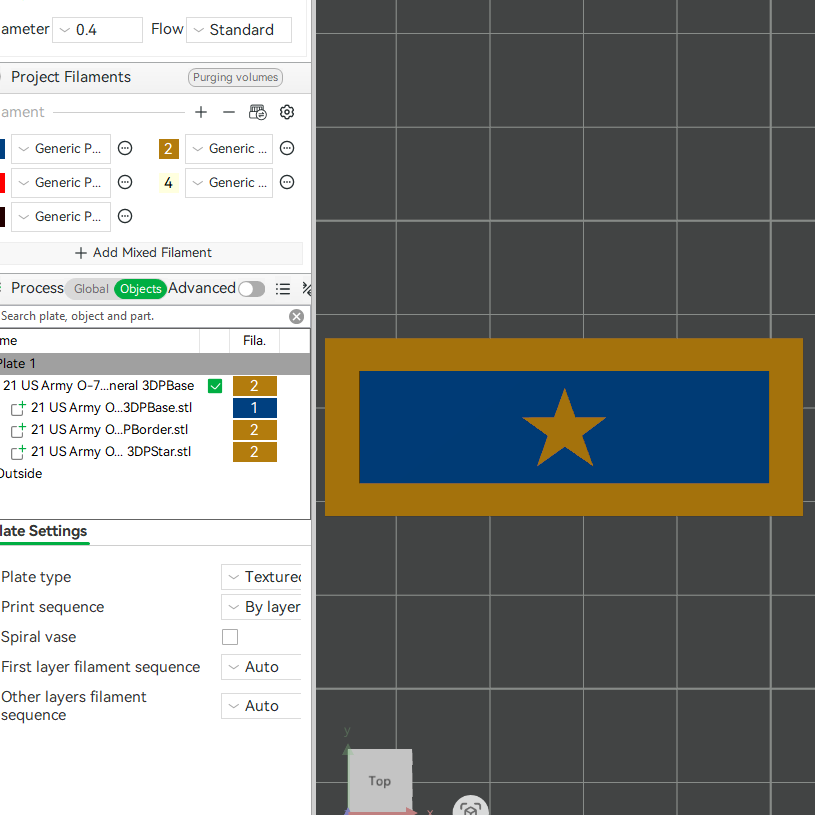Open Other layers filament sequence dropdown
815x815 pixels.
click(261, 706)
